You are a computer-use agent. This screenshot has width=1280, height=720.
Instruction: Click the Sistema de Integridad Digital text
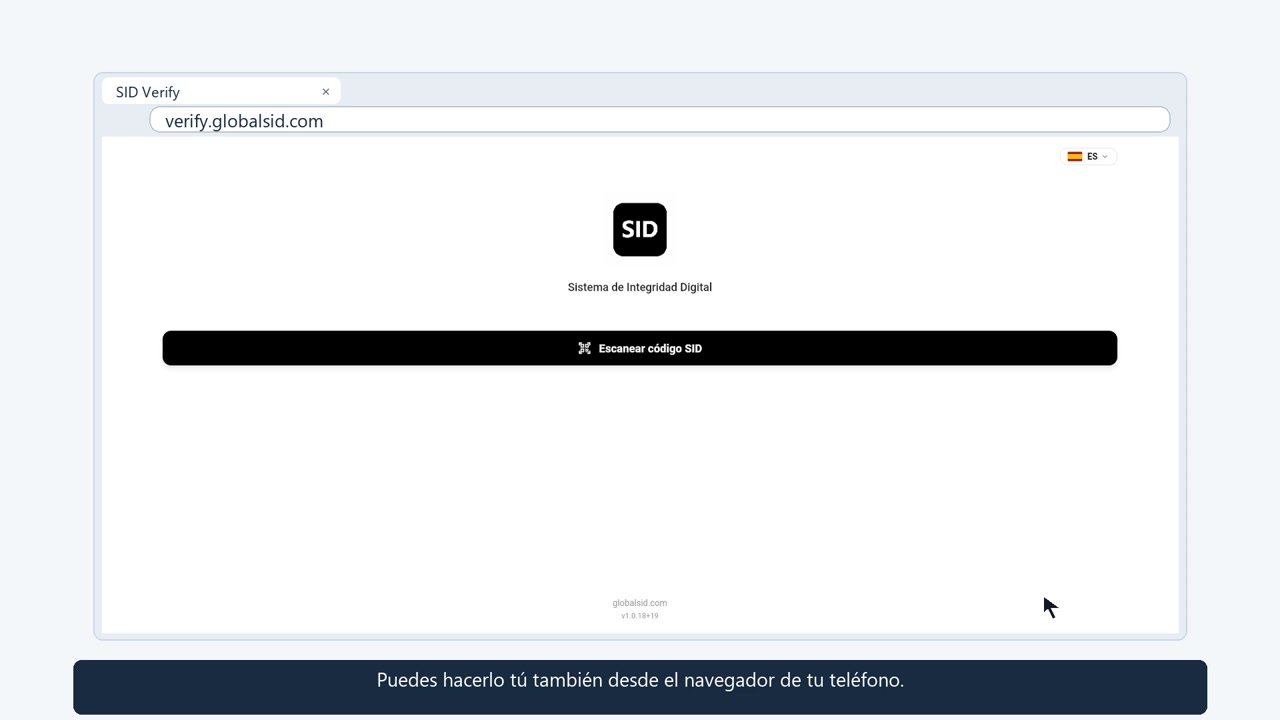pos(640,287)
